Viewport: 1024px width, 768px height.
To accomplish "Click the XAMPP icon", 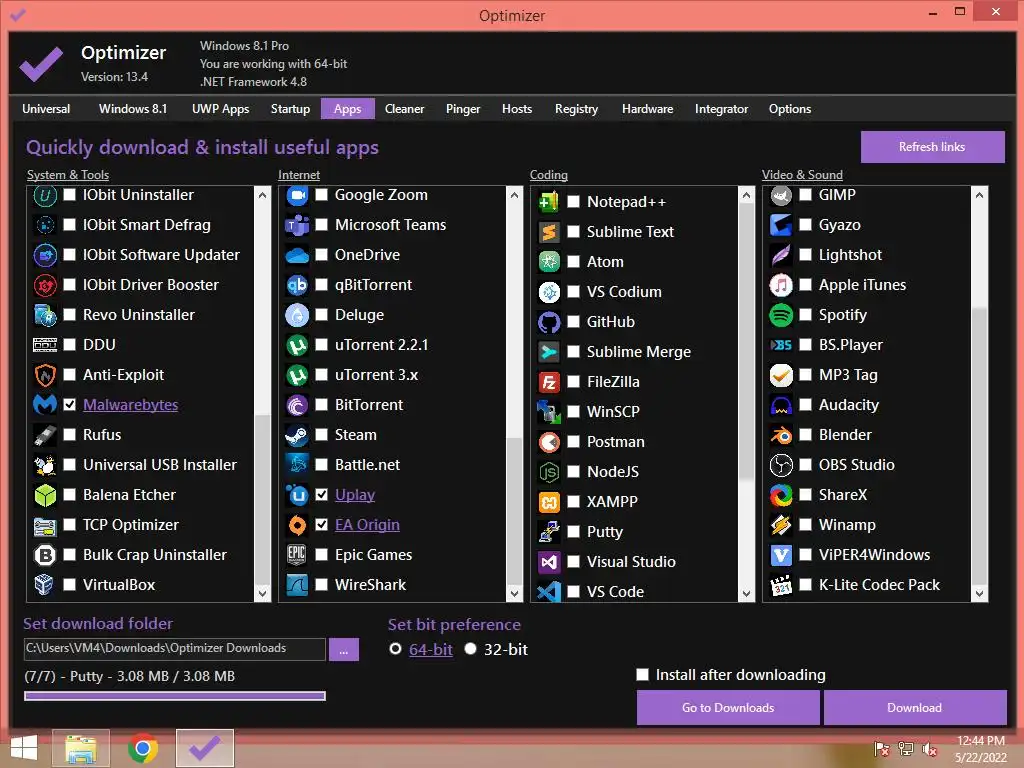I will point(549,502).
